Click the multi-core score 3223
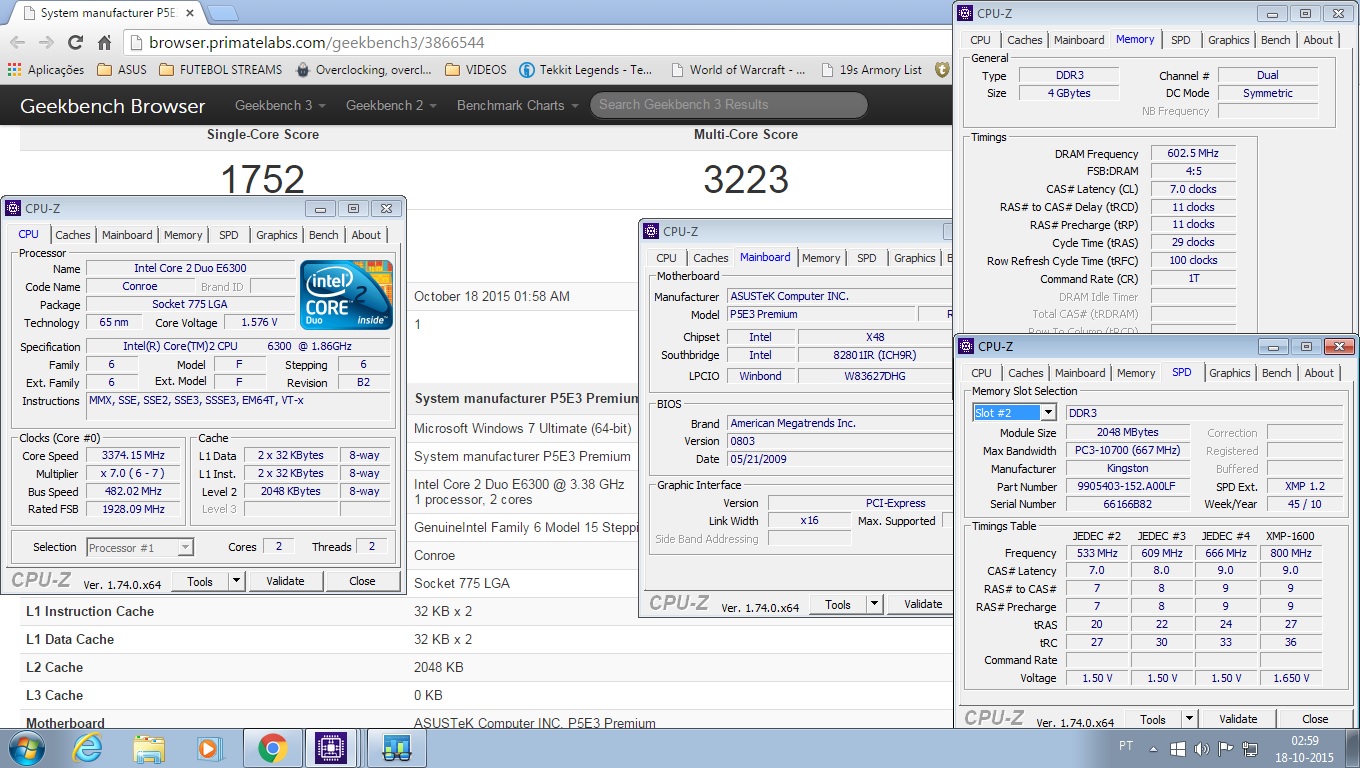Image resolution: width=1360 pixels, height=768 pixels. pyautogui.click(x=746, y=180)
